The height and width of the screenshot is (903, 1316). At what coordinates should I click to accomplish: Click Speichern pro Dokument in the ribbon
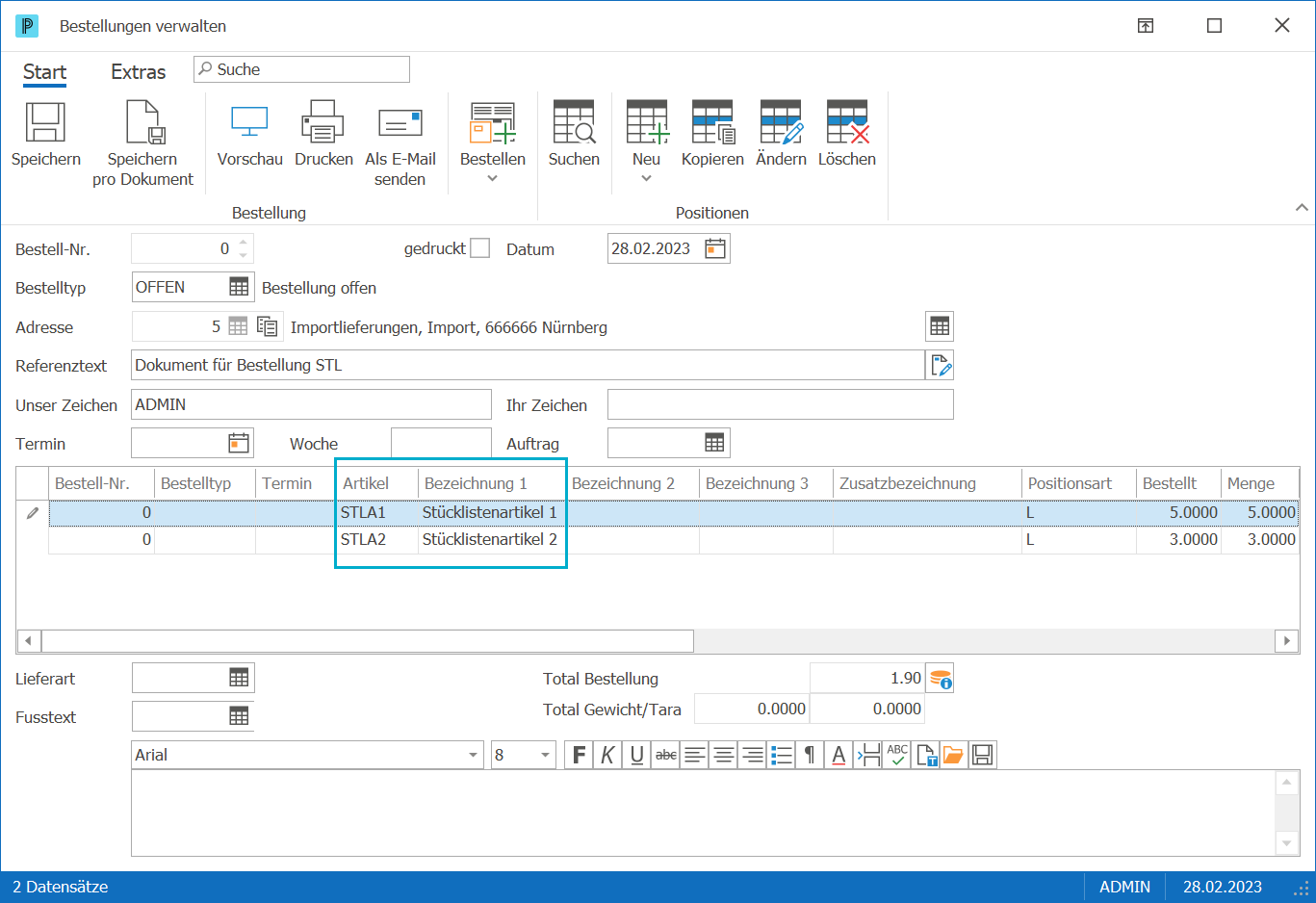coord(143,143)
